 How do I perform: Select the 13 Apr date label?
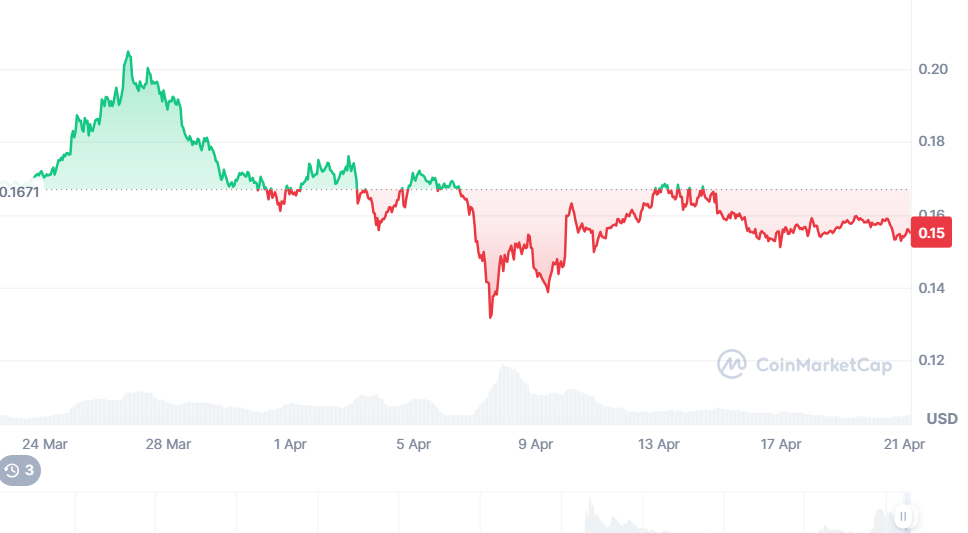(x=659, y=444)
